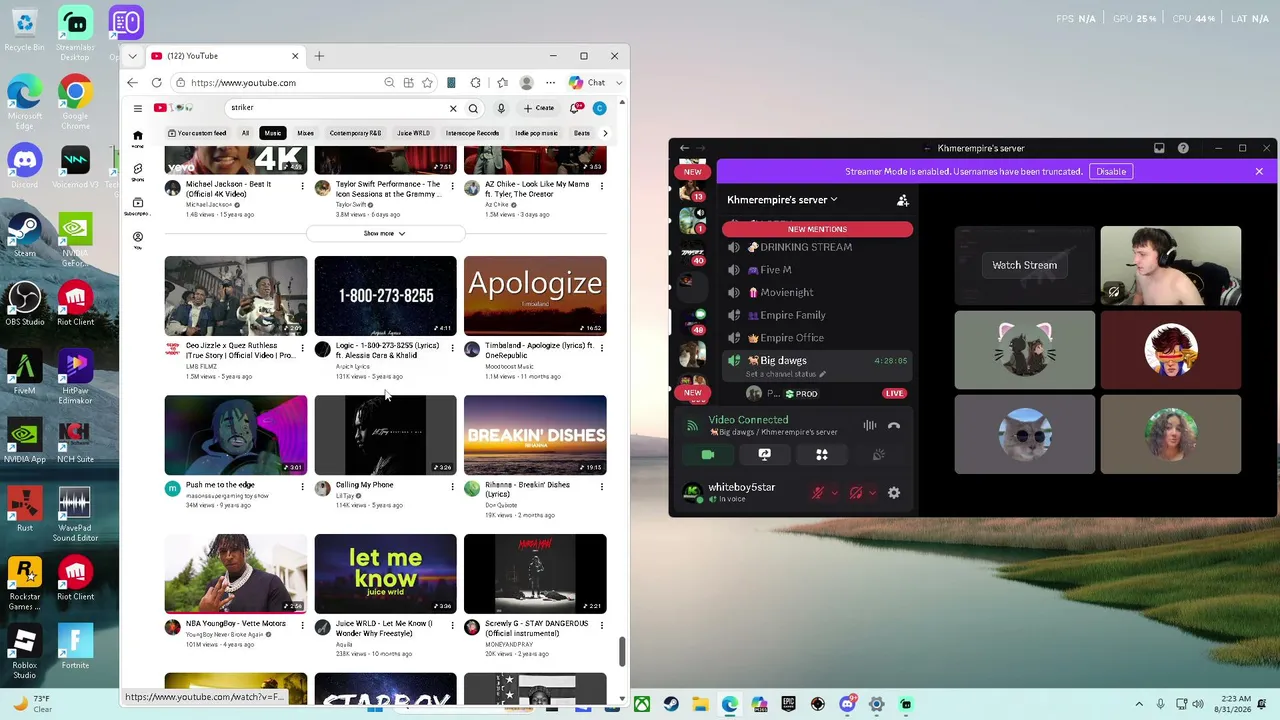The image size is (1280, 720).
Task: Open microphone input options arrow
Action: coord(834,493)
